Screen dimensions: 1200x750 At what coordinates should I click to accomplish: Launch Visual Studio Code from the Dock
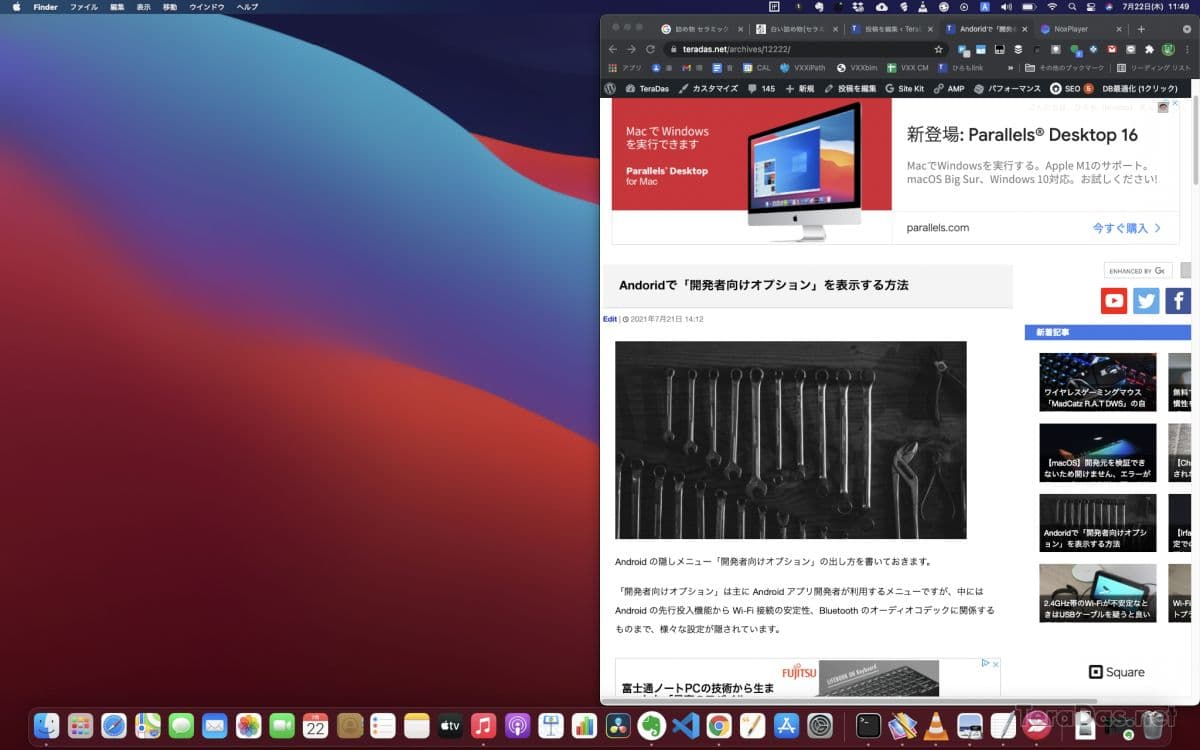(x=685, y=726)
